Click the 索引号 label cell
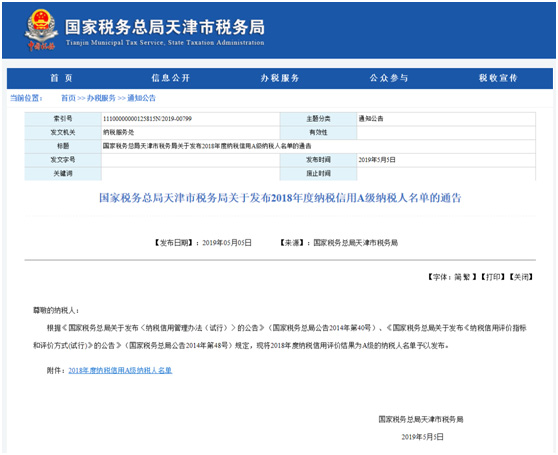558x455 pixels. click(x=63, y=119)
